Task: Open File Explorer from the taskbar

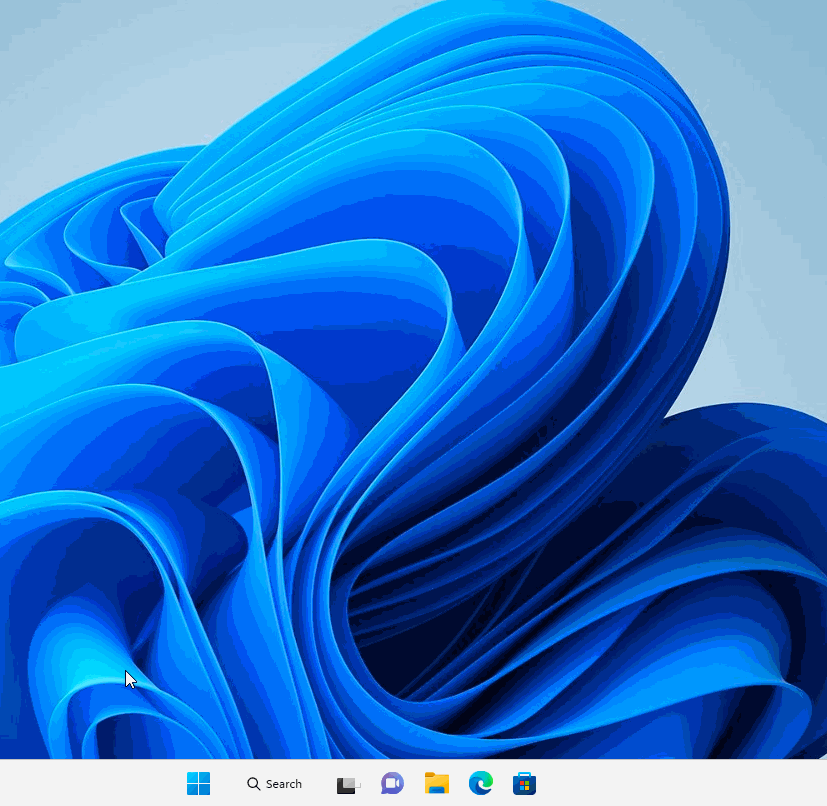Action: (437, 783)
